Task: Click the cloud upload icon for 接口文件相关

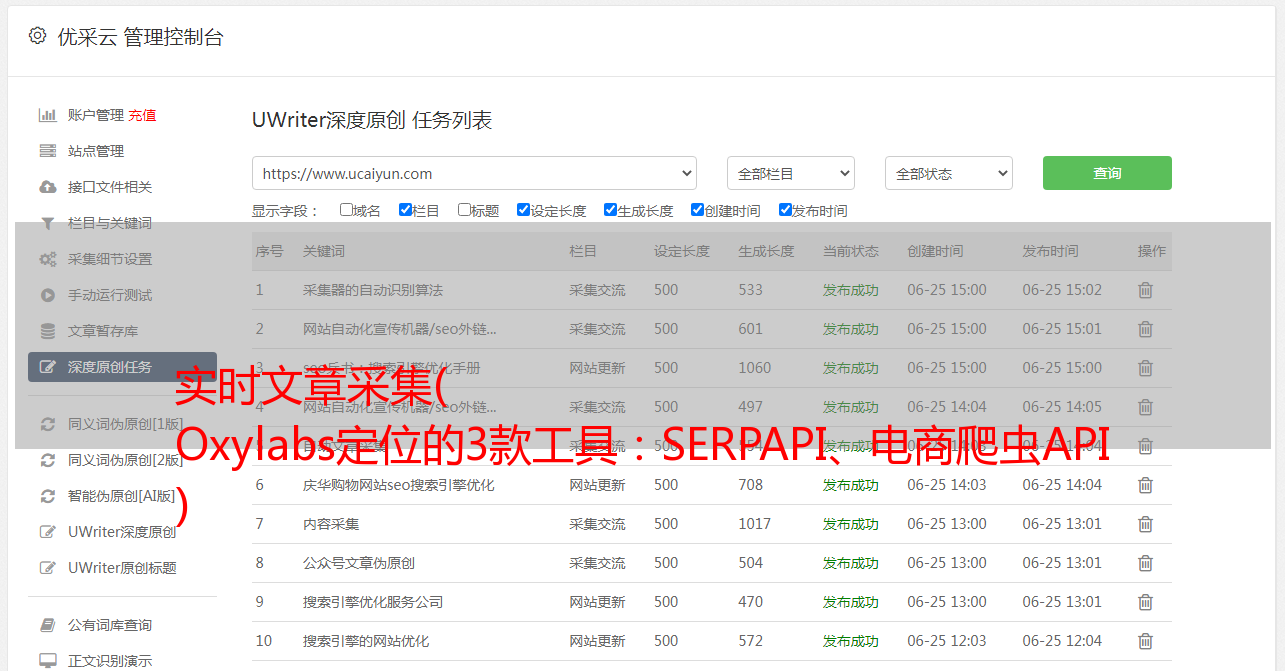Action: click(x=47, y=187)
